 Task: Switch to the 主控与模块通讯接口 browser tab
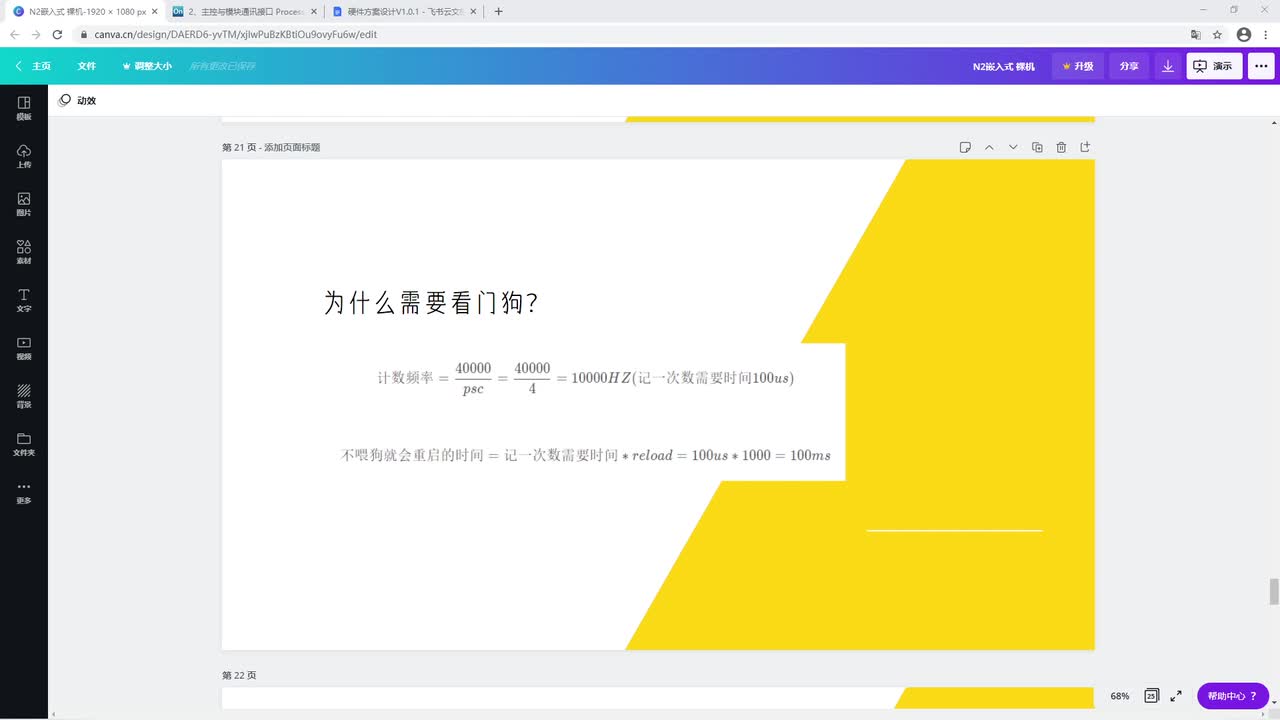coord(244,12)
